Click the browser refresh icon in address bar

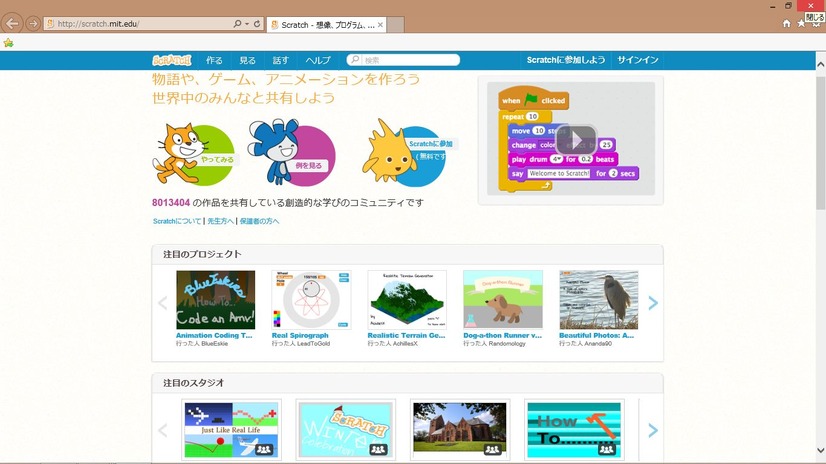tap(258, 23)
